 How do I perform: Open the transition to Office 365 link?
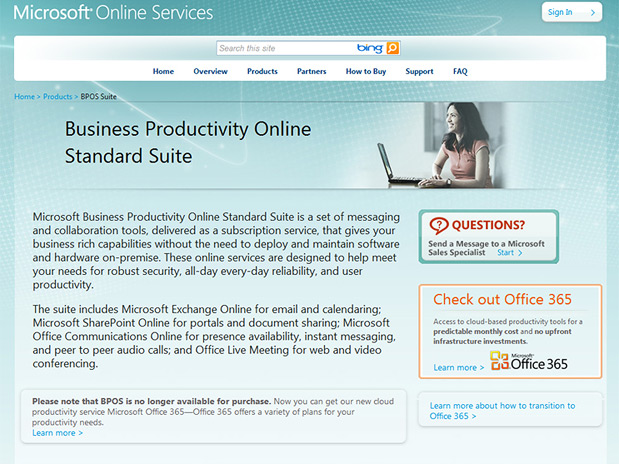pos(502,410)
